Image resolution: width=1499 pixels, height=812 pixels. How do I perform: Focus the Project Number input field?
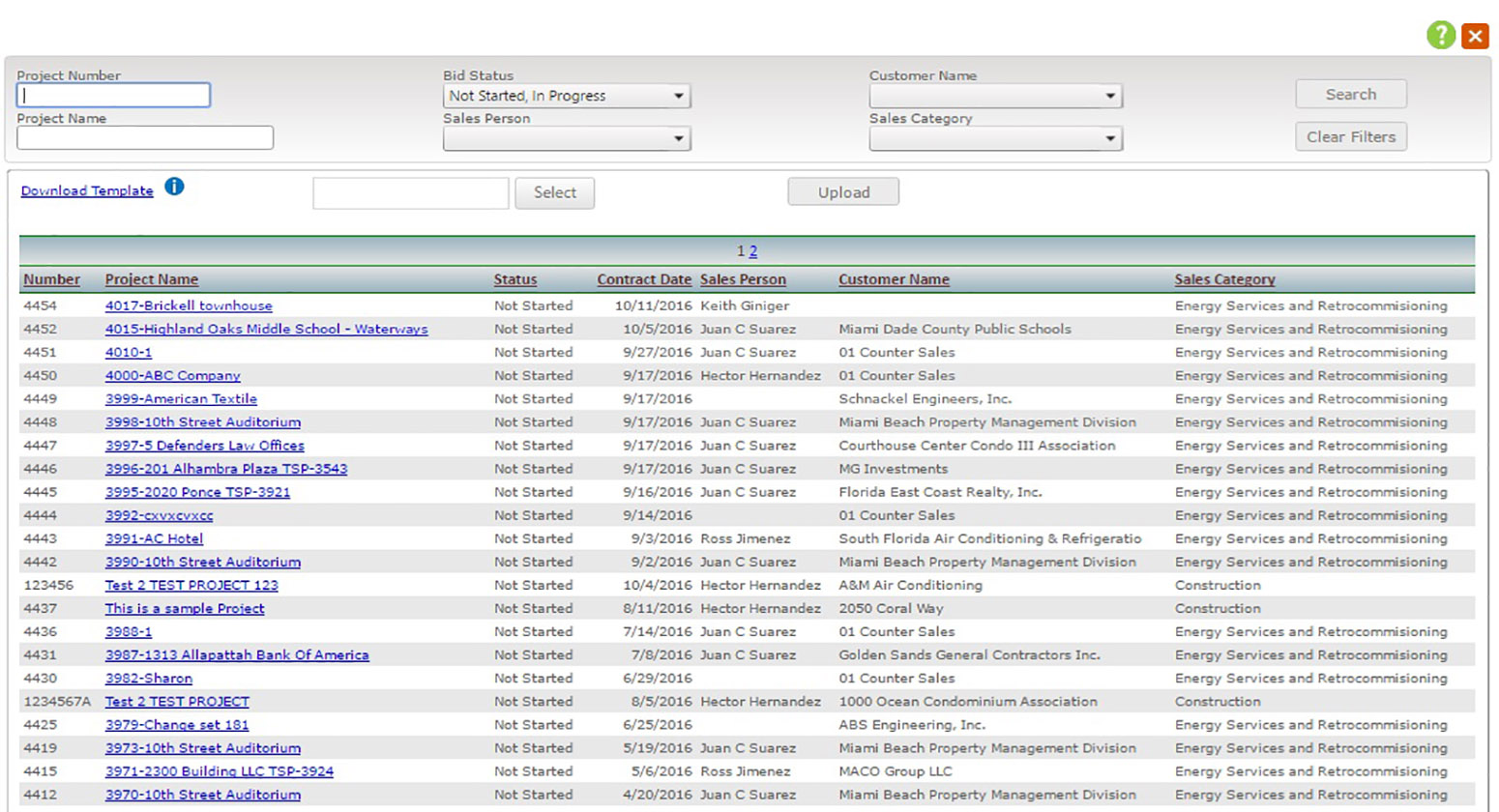113,95
